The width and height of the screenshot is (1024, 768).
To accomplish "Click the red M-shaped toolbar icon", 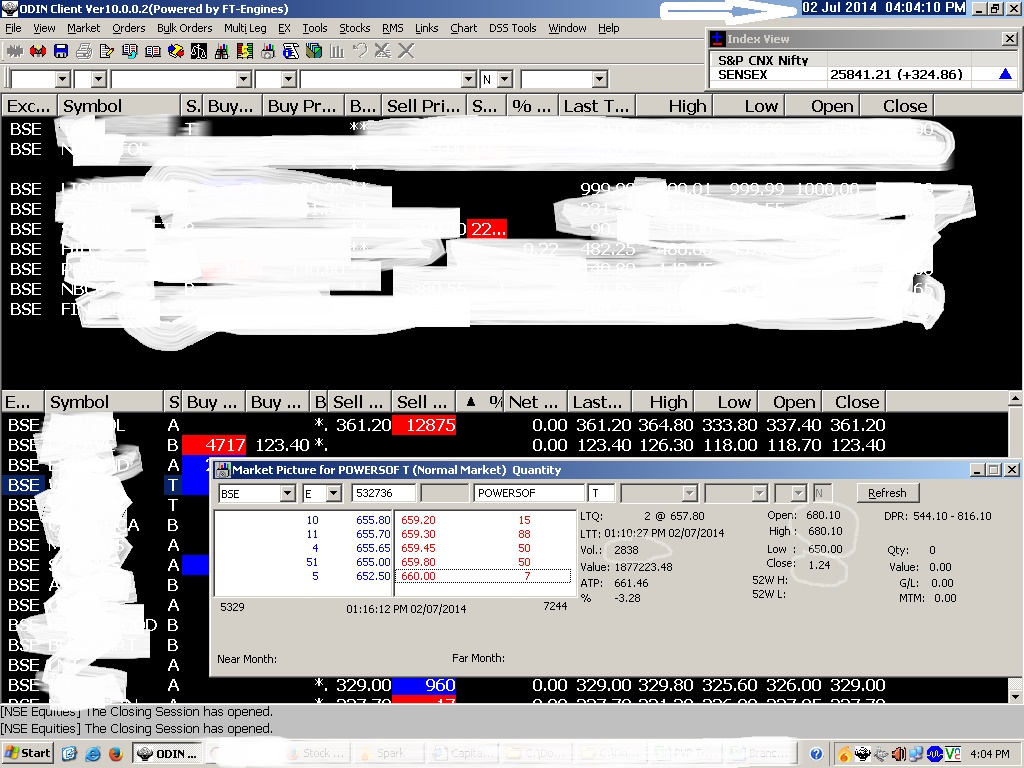I will [38, 50].
